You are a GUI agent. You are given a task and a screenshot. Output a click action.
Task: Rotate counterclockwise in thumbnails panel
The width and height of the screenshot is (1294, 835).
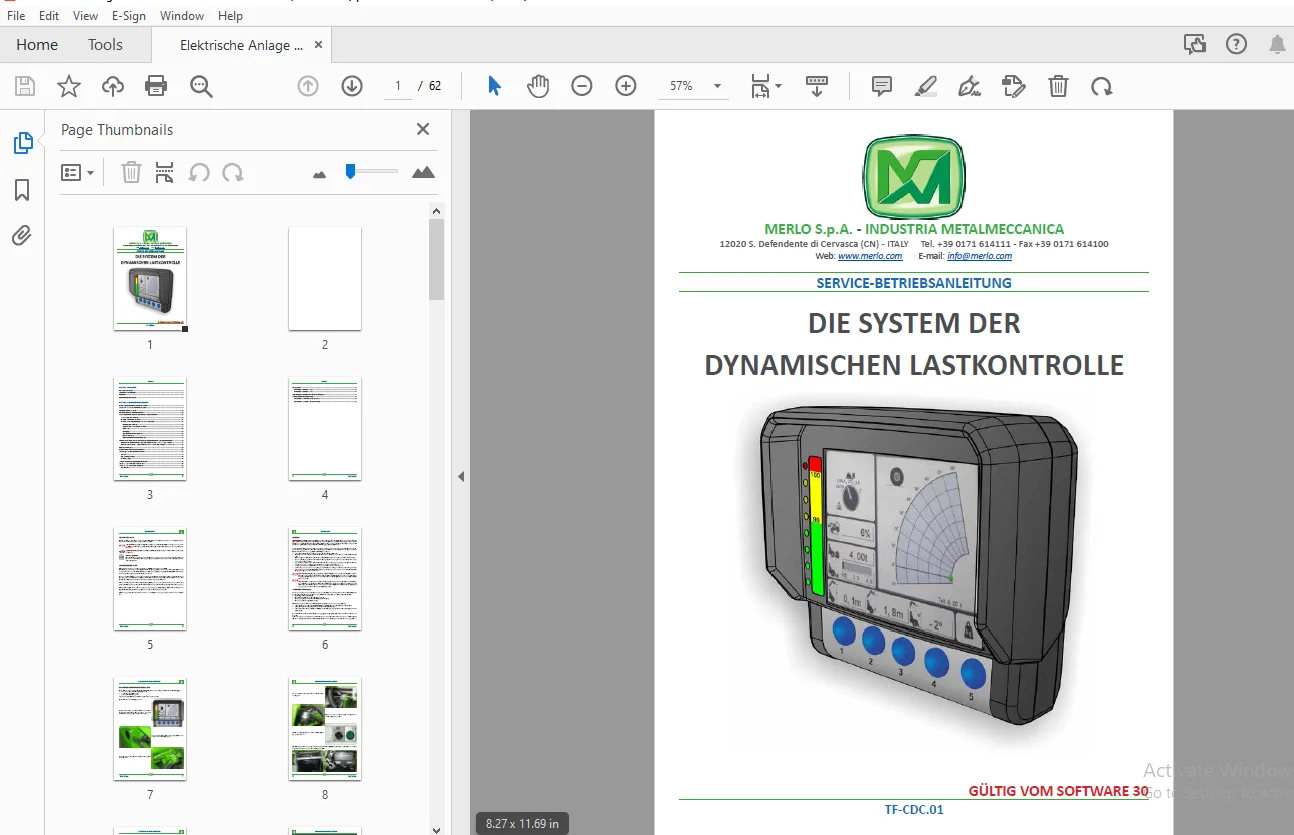tap(199, 173)
